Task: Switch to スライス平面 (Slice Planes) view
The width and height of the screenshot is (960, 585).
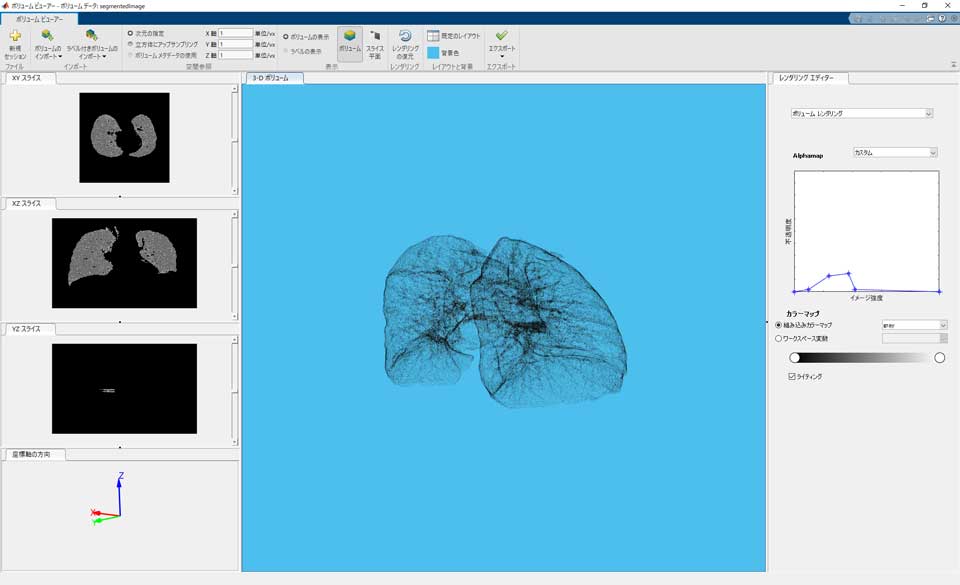Action: [x=375, y=36]
